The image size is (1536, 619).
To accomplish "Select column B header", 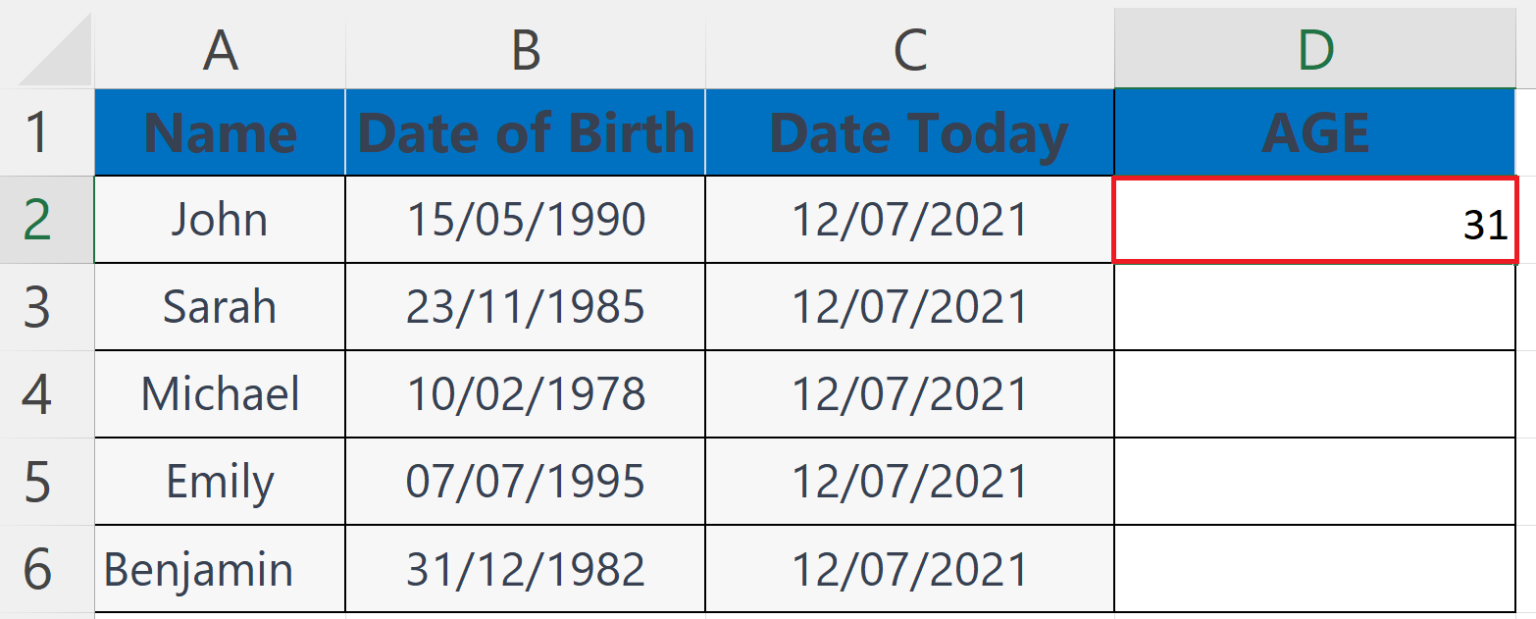I will 525,50.
